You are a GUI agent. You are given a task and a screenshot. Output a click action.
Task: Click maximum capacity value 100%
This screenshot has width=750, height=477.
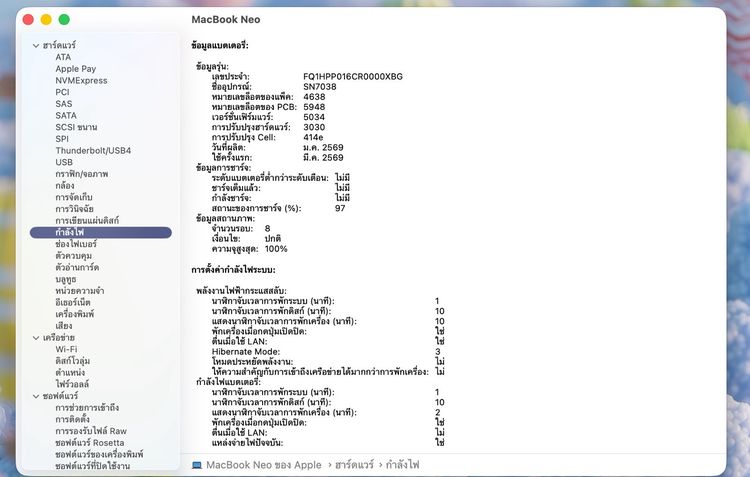[276, 249]
